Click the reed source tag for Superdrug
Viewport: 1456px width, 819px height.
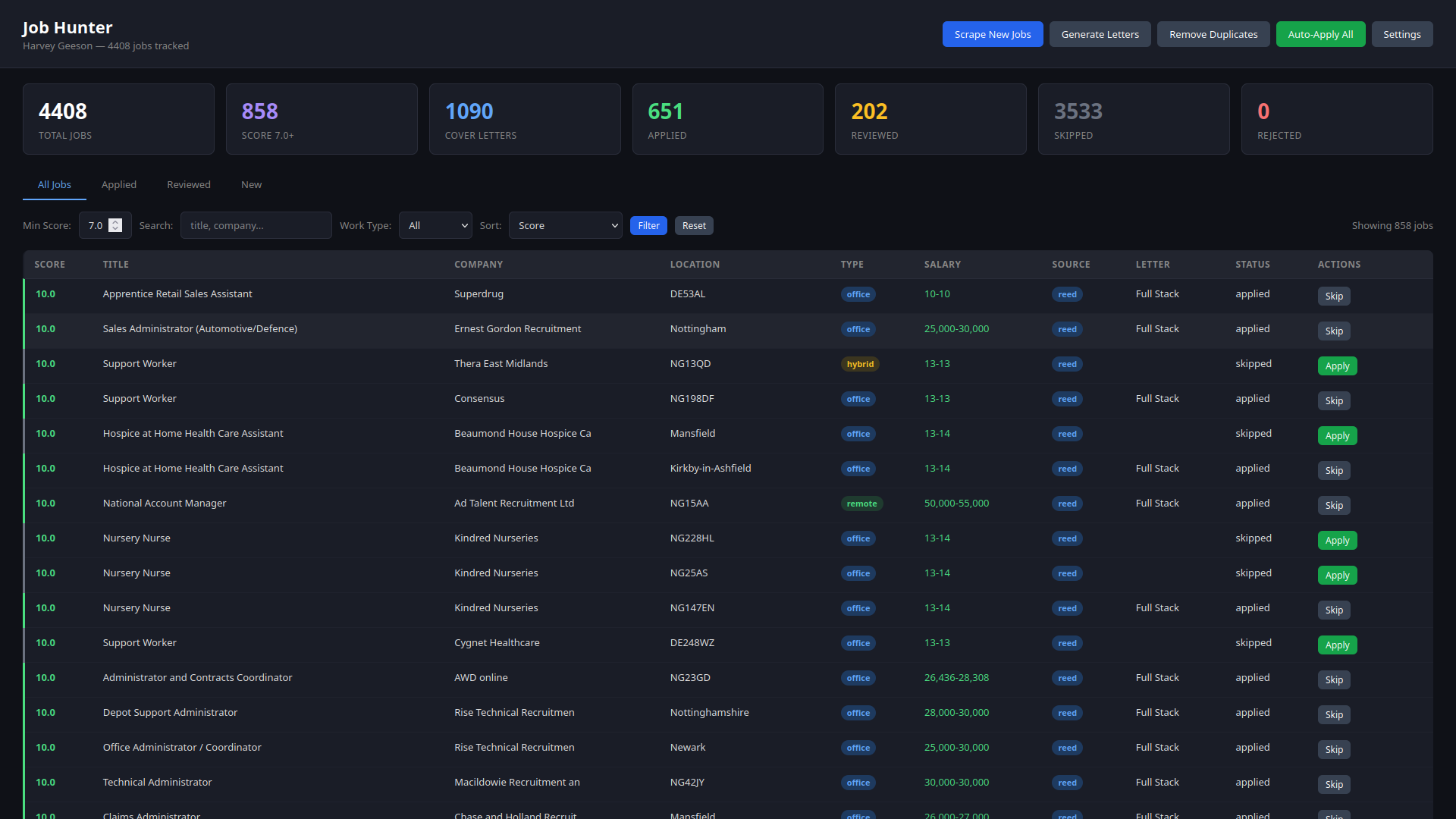click(x=1067, y=294)
